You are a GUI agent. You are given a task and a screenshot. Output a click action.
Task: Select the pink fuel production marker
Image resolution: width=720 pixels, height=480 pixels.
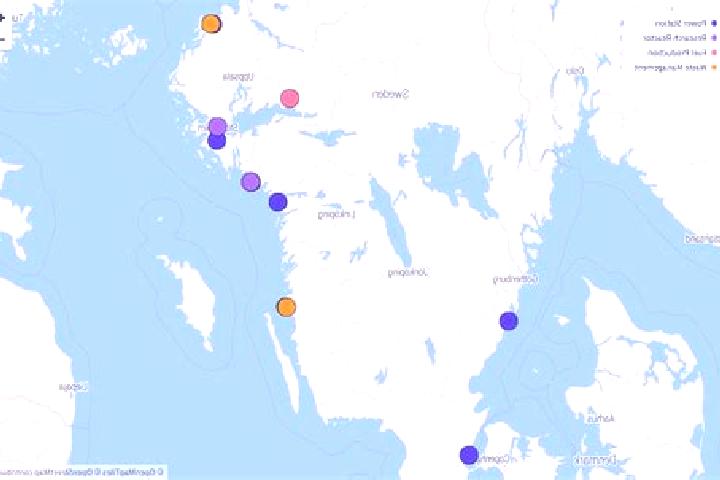(290, 98)
